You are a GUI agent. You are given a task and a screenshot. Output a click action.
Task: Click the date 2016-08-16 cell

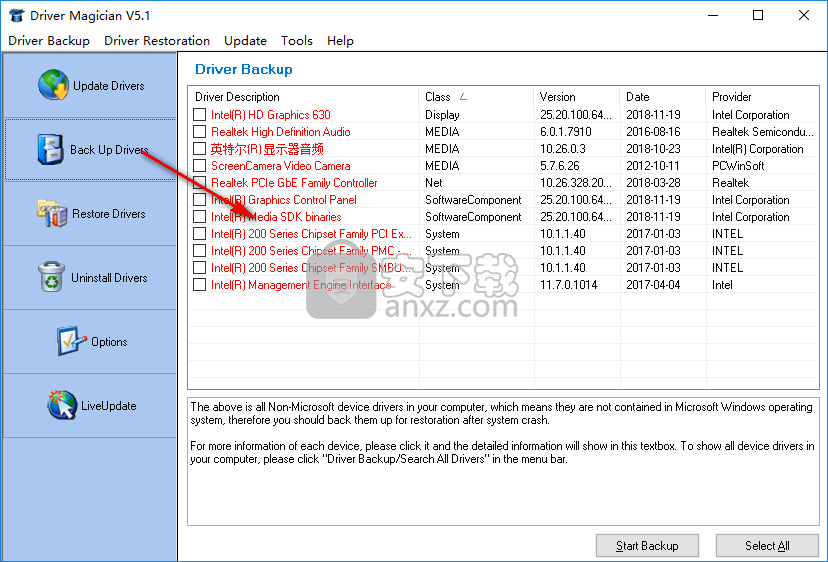tap(653, 132)
